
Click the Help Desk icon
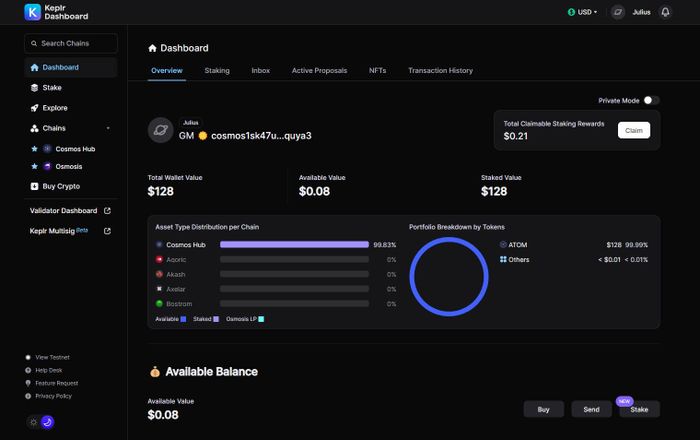[28, 370]
